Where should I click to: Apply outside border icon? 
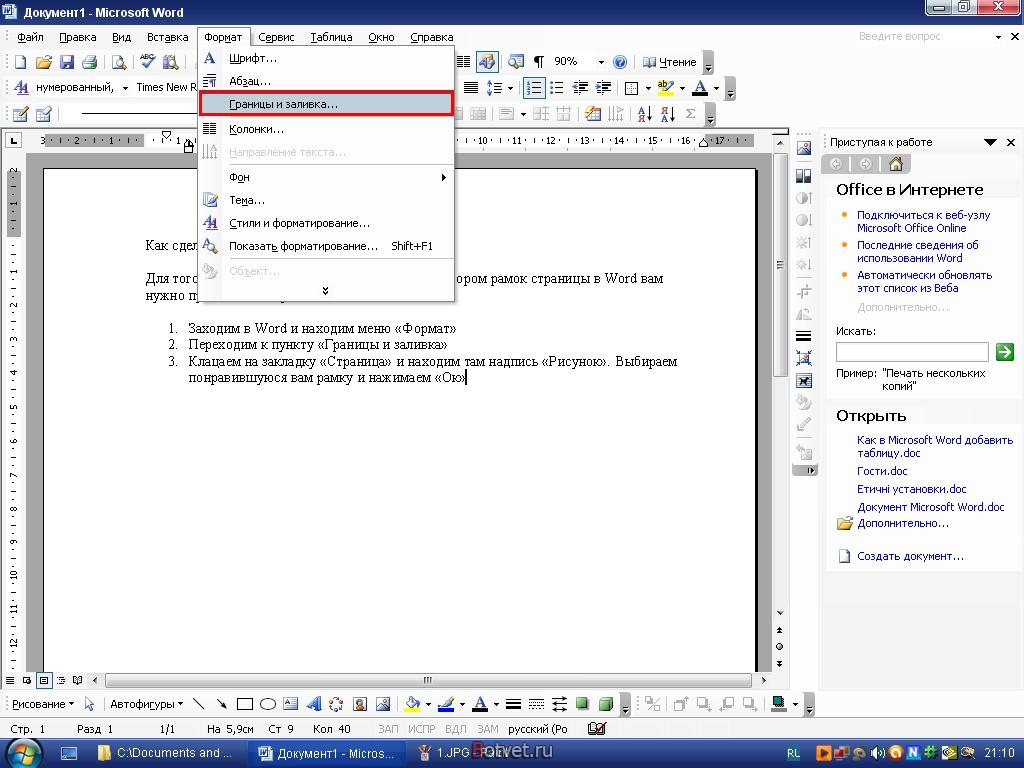[632, 88]
